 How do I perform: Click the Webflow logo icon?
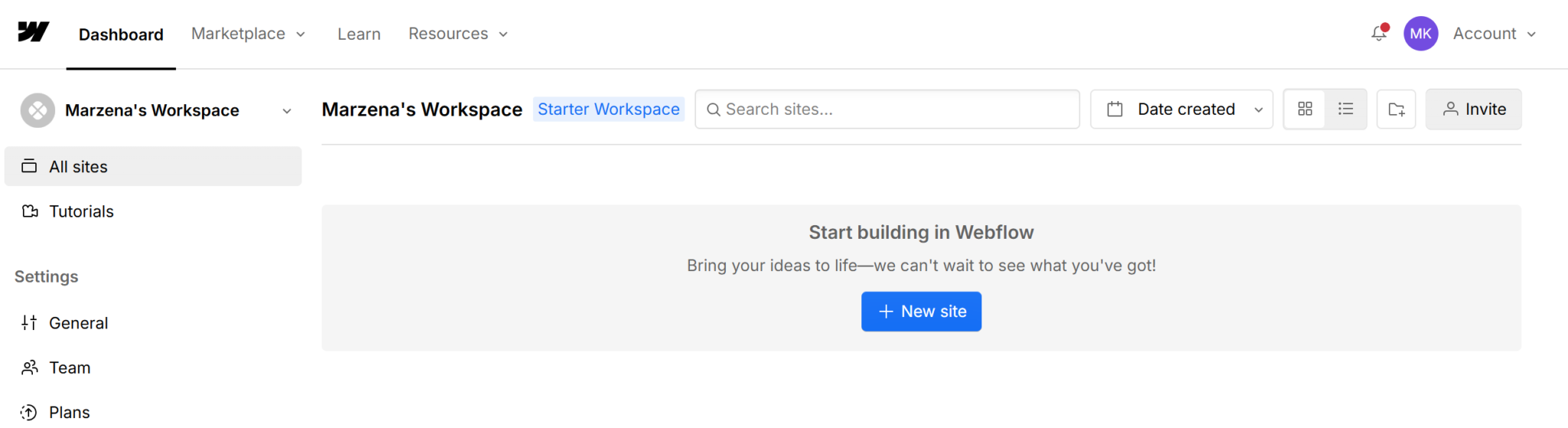(x=33, y=32)
